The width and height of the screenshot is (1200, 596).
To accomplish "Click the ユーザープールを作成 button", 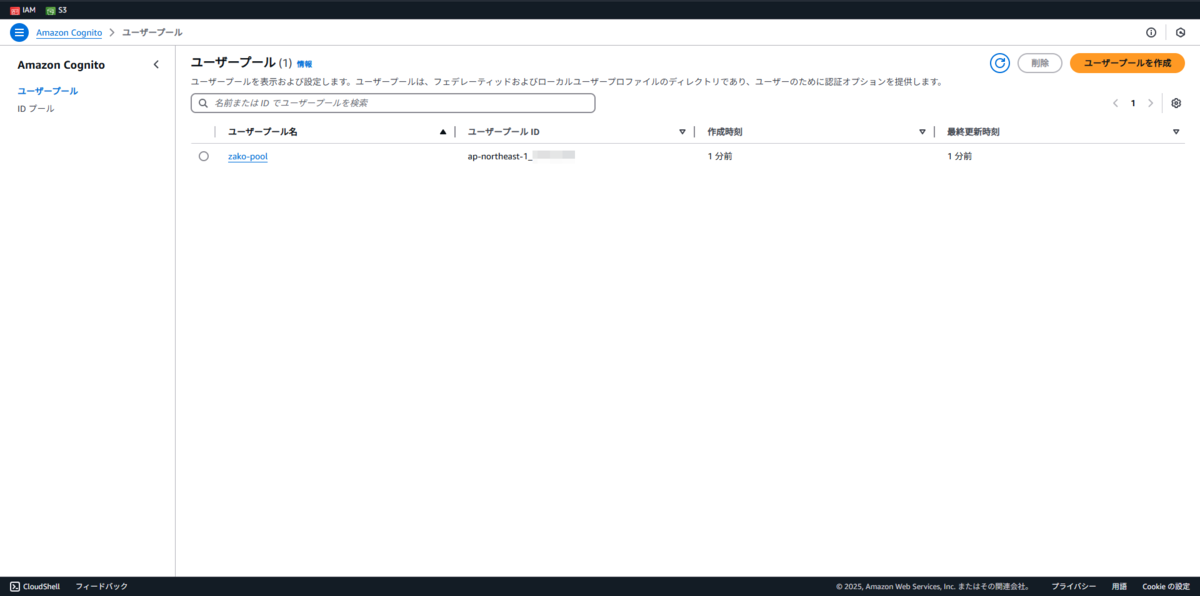I will click(1127, 62).
